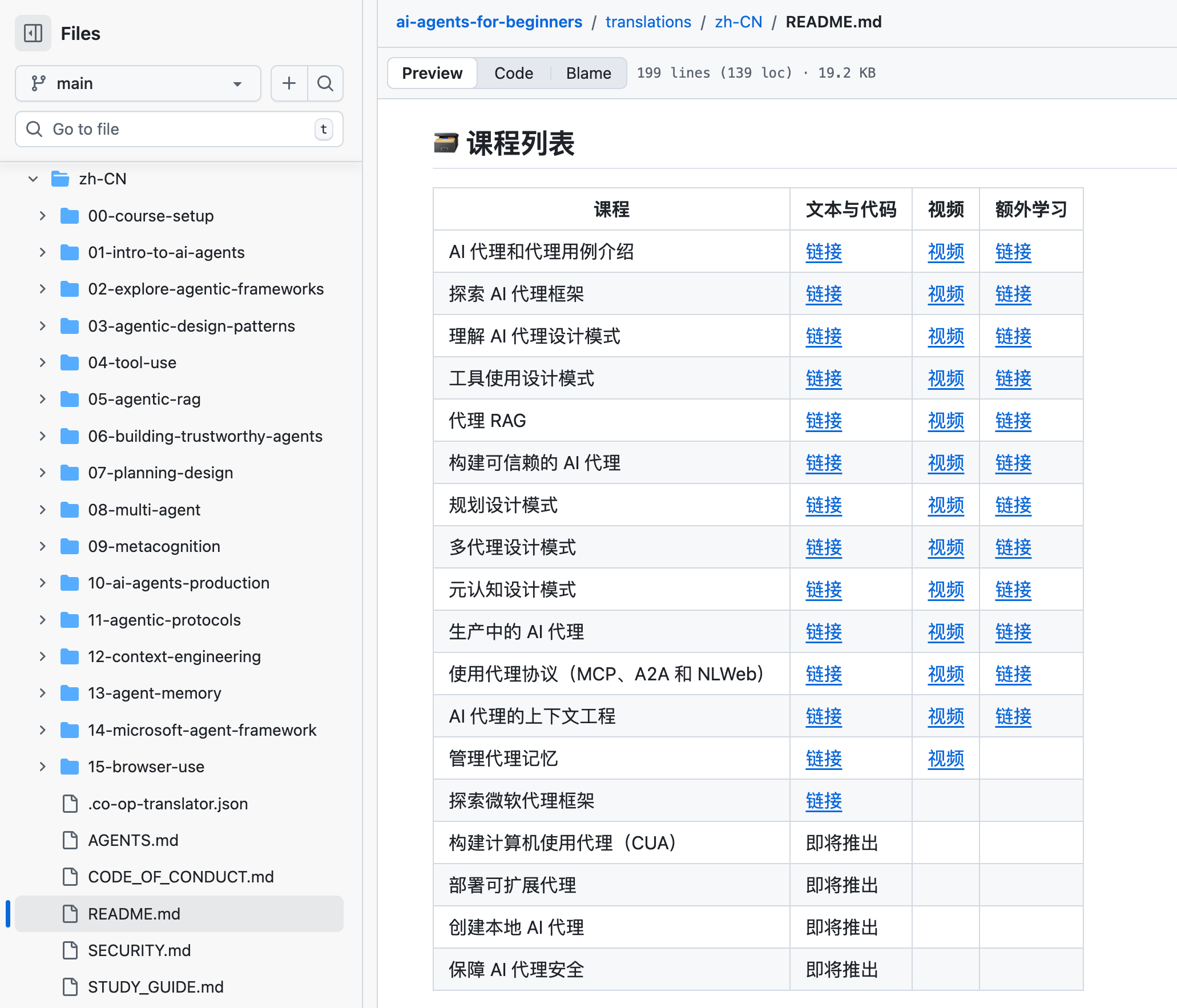Expand the 10-ai-agents-production folder
Image resolution: width=1177 pixels, height=1008 pixels.
(x=42, y=583)
